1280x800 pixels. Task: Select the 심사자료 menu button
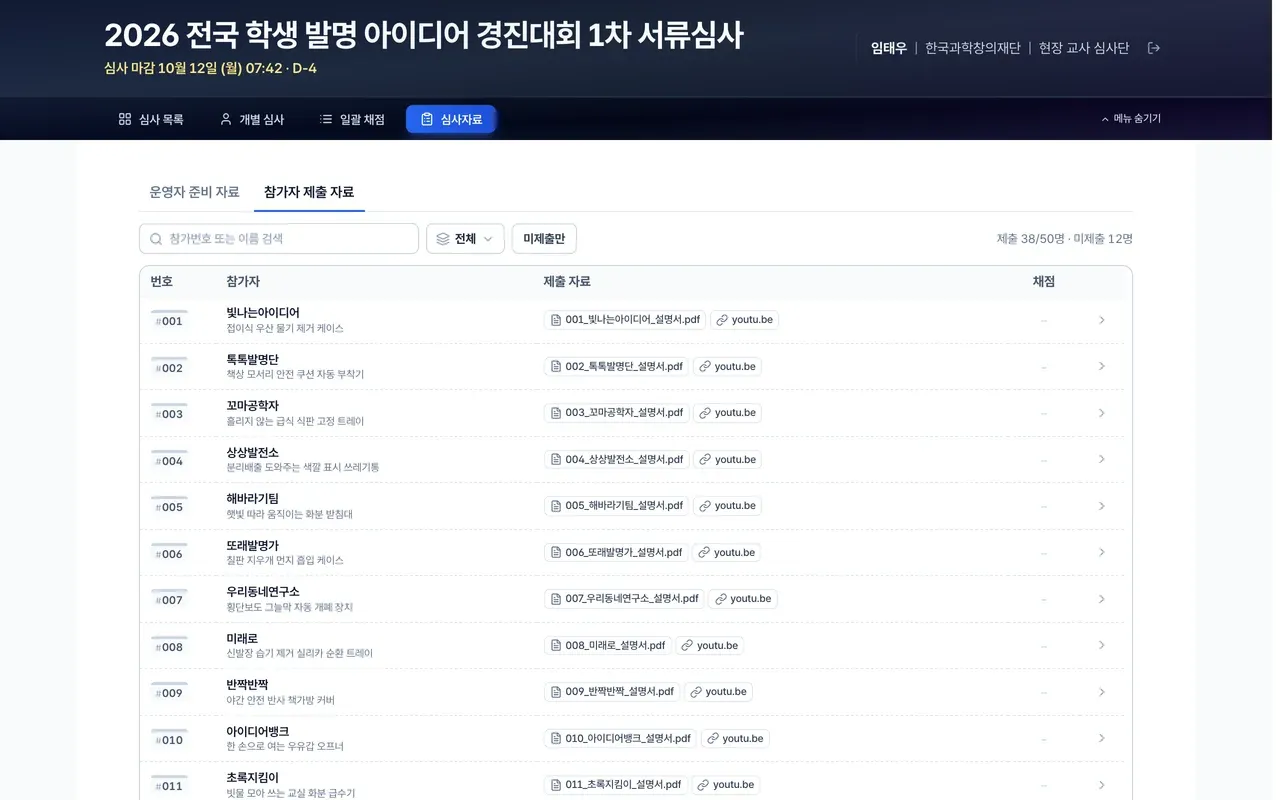click(x=451, y=119)
